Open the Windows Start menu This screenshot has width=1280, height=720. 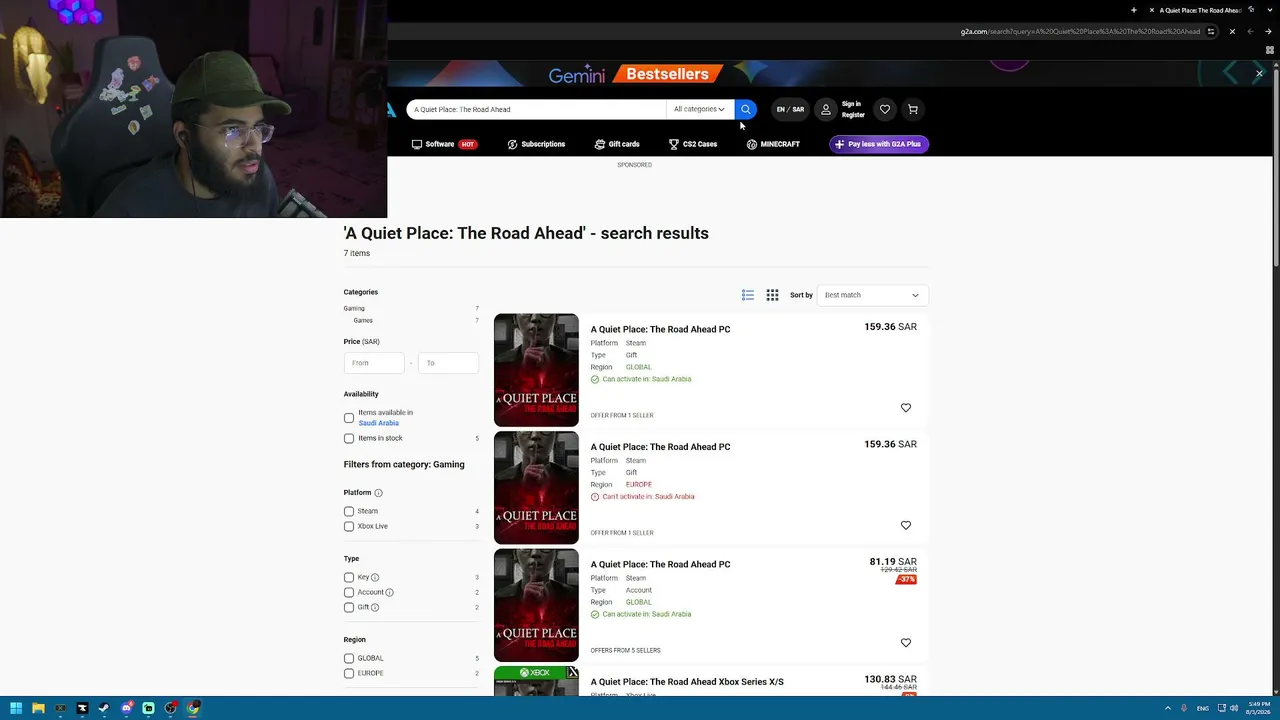pos(16,709)
